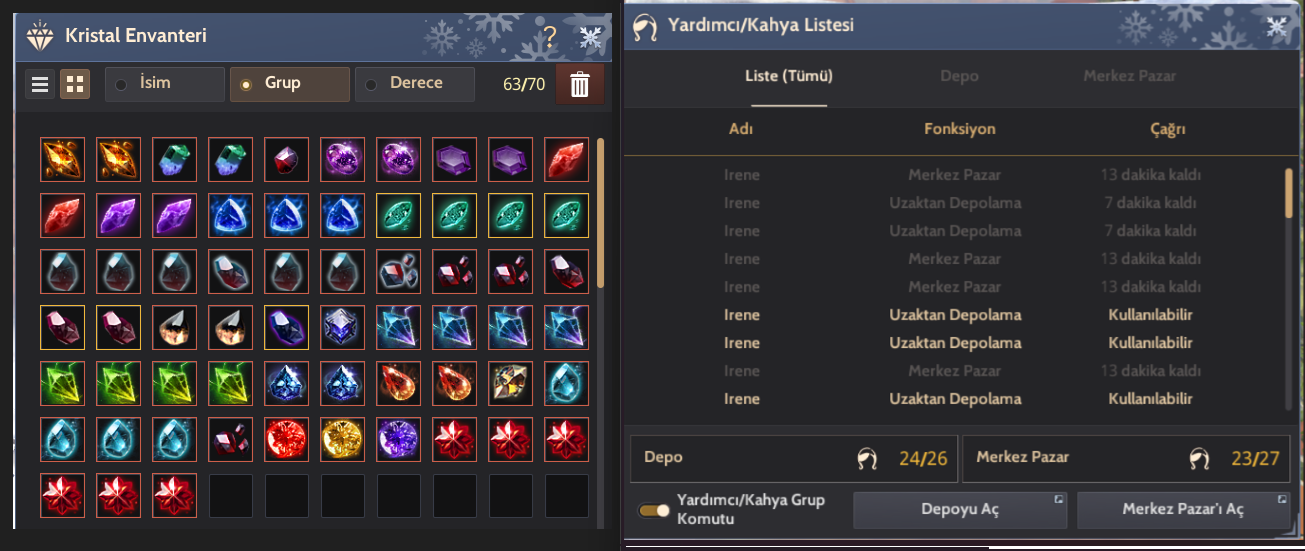This screenshot has width=1305, height=551.
Task: Select the round golden yellow crystal
Action: [342, 439]
